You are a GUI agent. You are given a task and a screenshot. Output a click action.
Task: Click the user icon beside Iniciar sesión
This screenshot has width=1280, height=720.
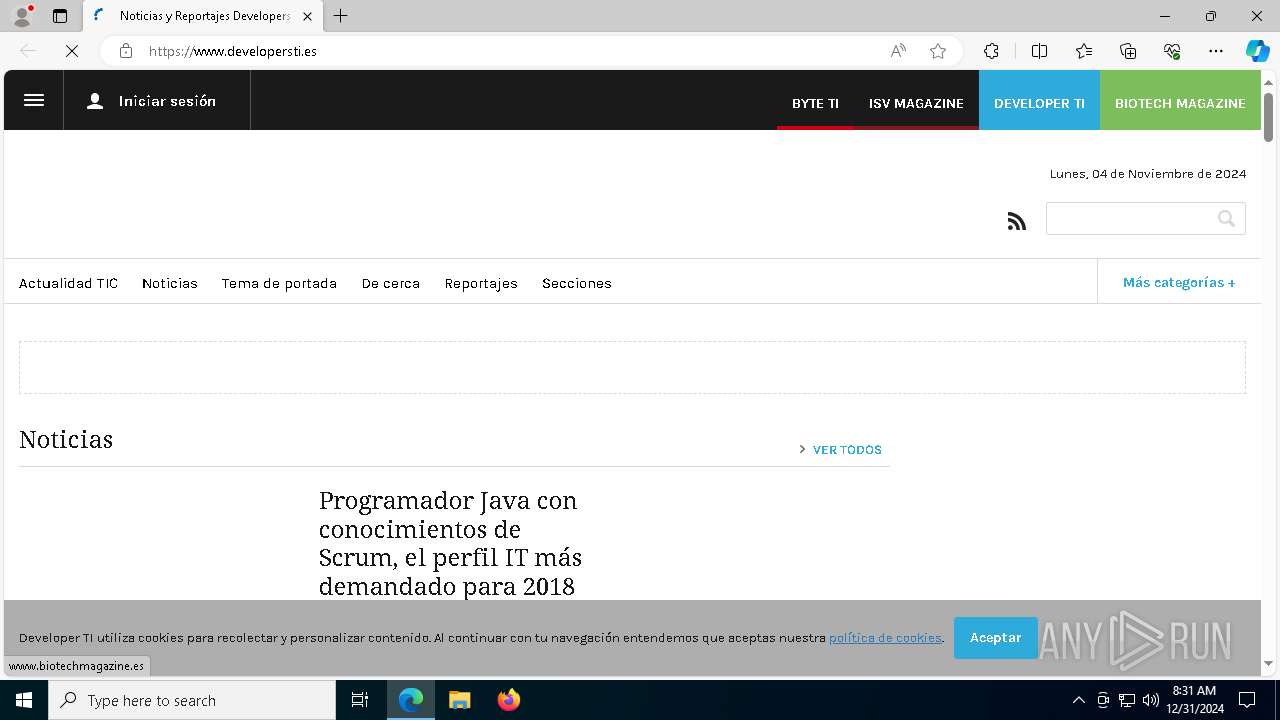pyautogui.click(x=95, y=101)
